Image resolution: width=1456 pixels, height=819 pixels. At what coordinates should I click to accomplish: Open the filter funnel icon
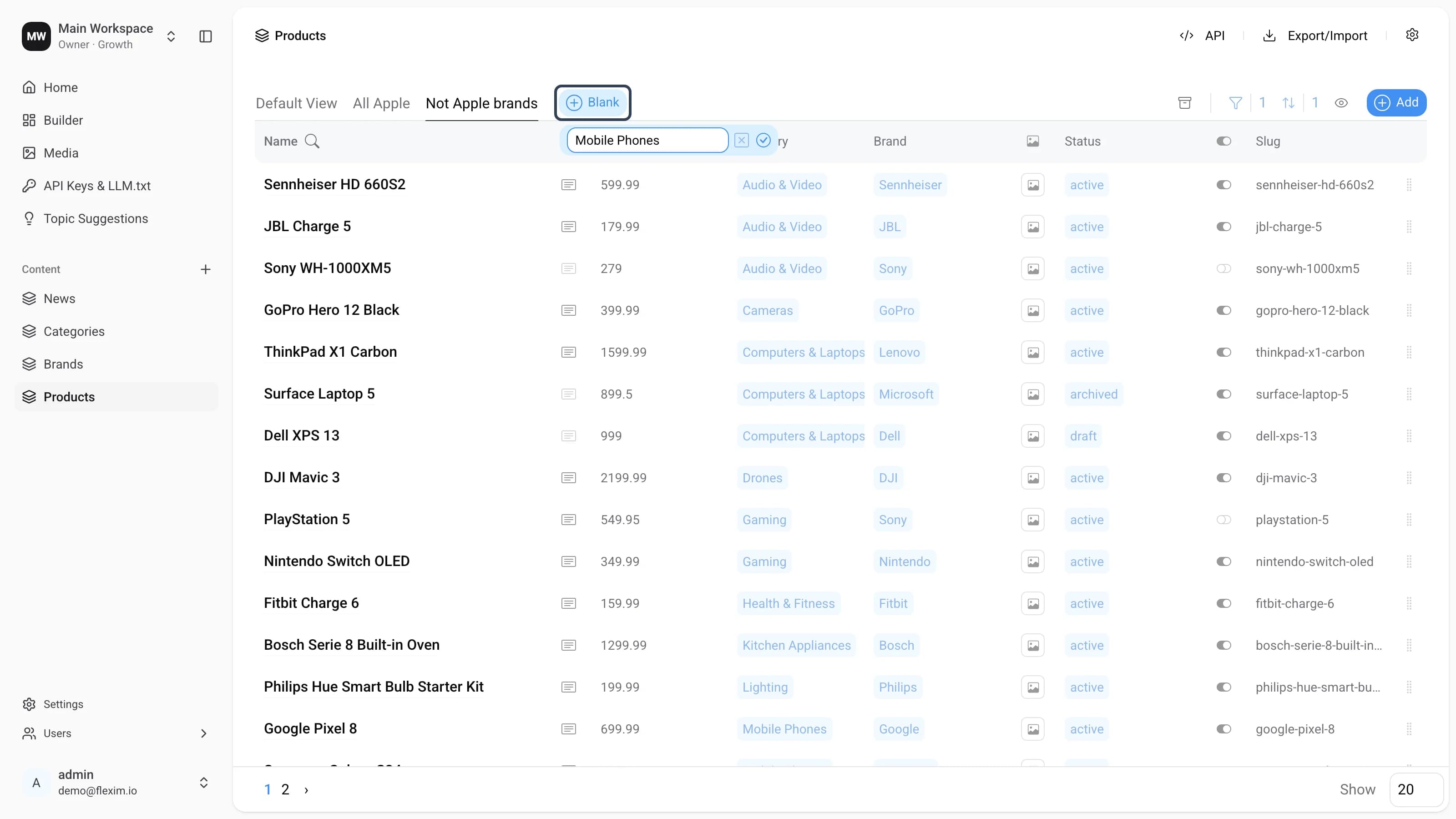click(1236, 103)
